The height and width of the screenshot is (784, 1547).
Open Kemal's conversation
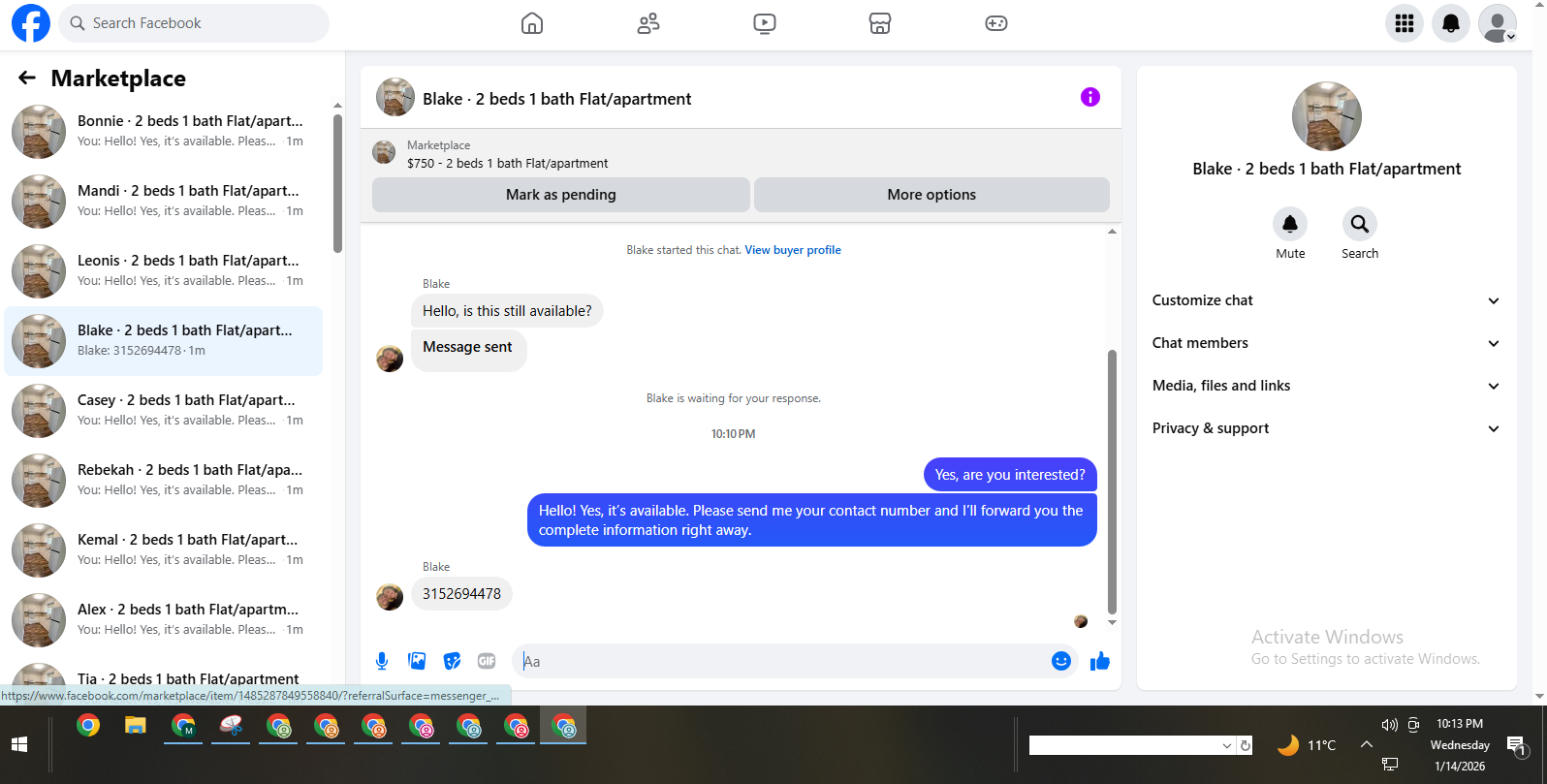click(x=163, y=550)
